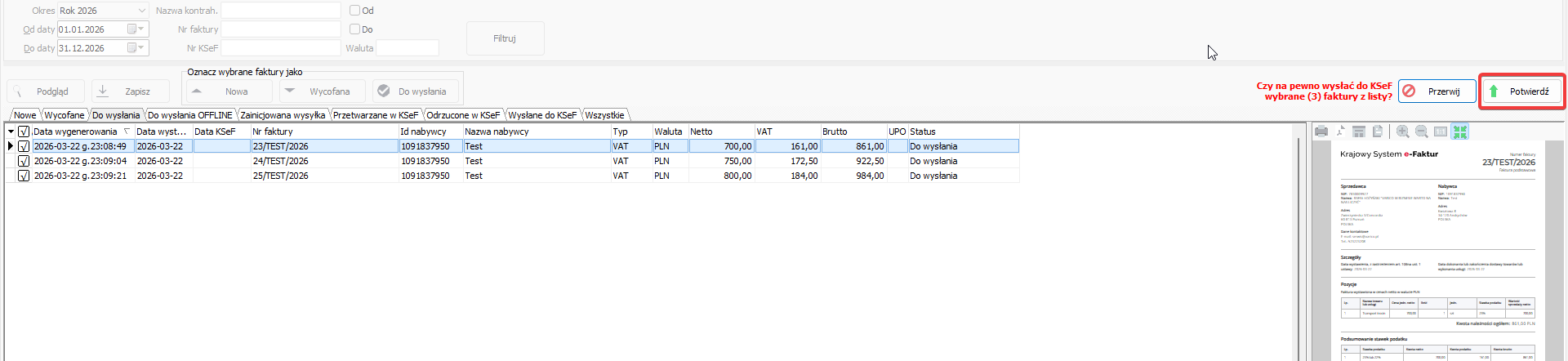This screenshot has width=1568, height=361.
Task: Click the Przerwij button
Action: point(1437,91)
